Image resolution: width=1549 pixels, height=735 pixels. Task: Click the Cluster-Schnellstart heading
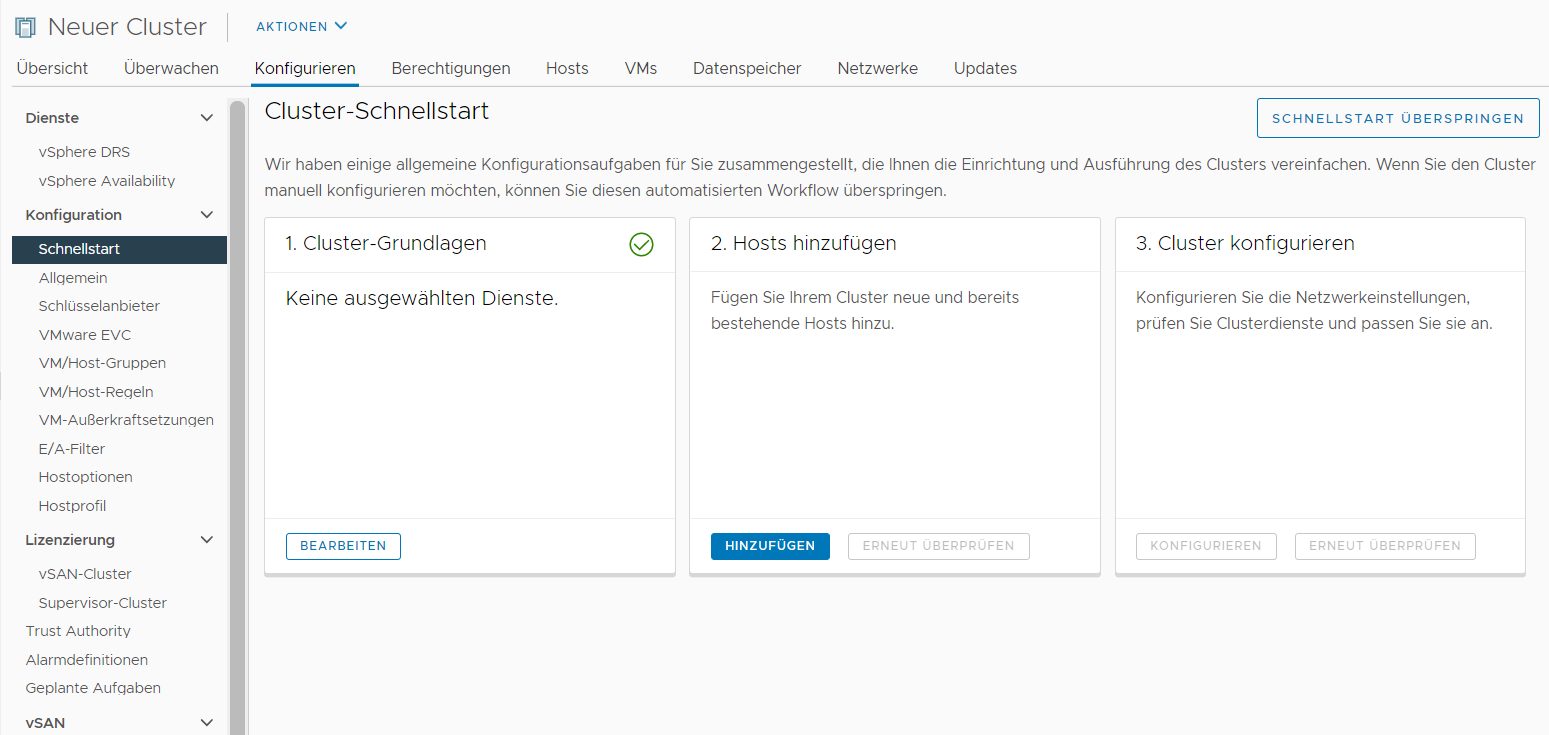tap(377, 111)
